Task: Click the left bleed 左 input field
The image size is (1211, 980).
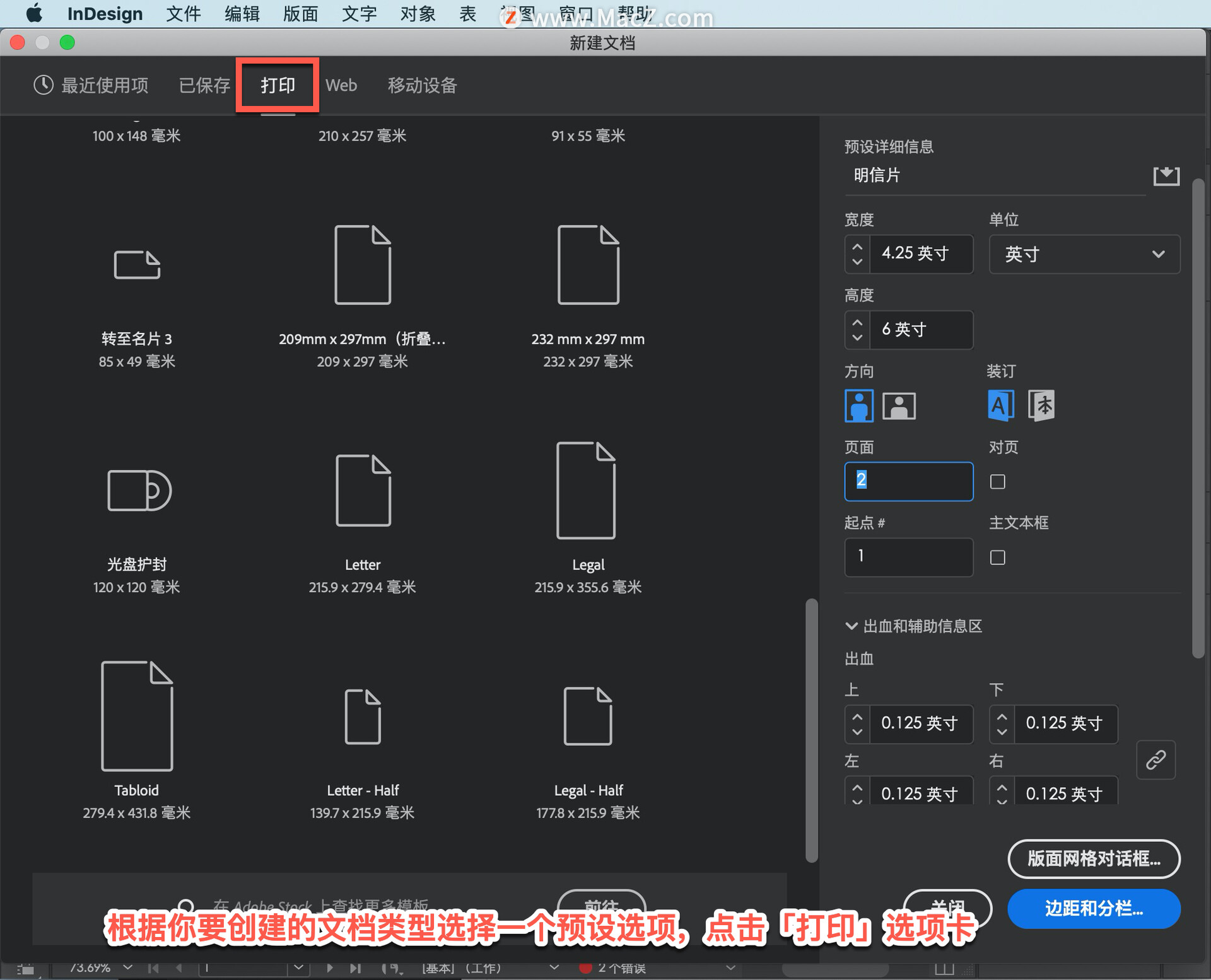Action: coord(921,792)
